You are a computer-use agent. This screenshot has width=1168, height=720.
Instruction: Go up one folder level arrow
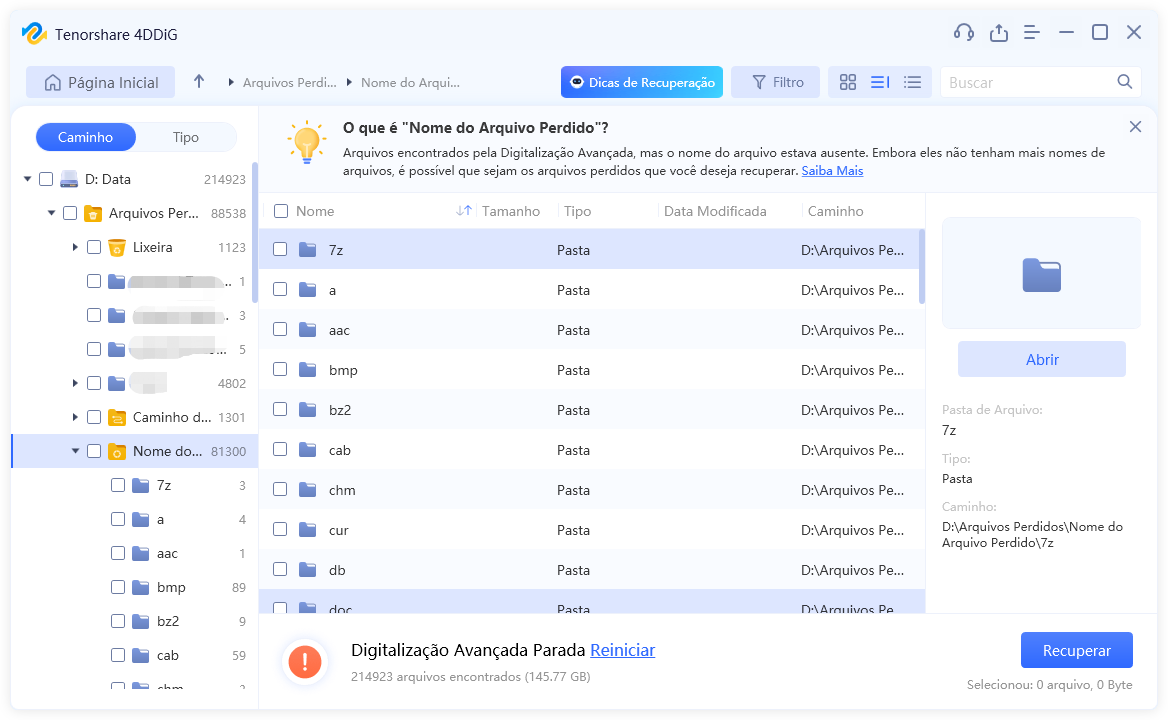(199, 82)
